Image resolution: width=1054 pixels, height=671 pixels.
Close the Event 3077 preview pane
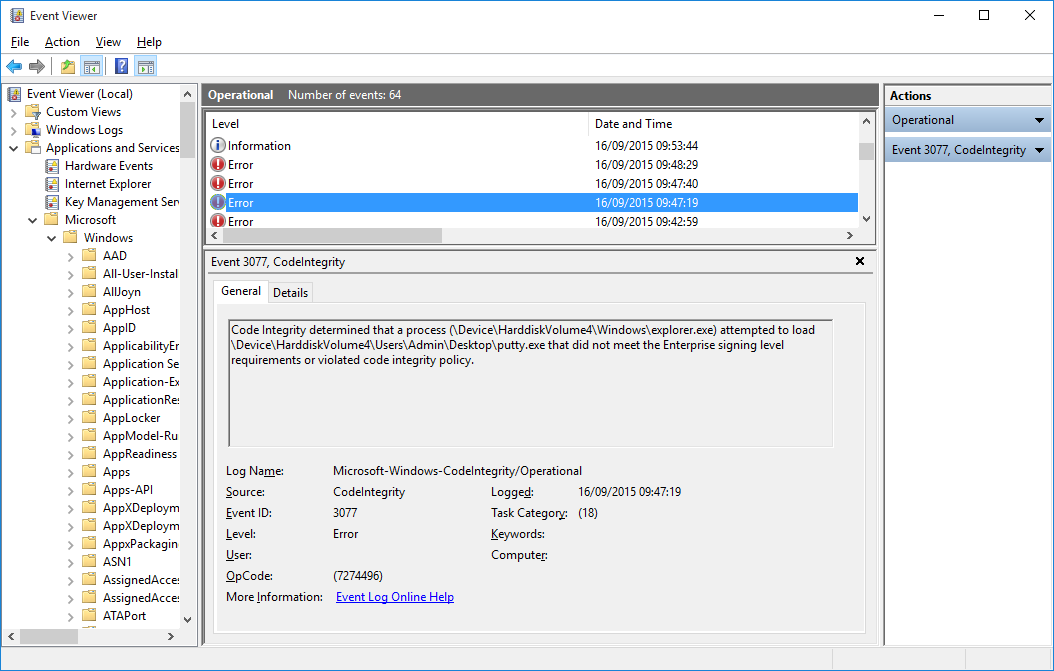859,261
